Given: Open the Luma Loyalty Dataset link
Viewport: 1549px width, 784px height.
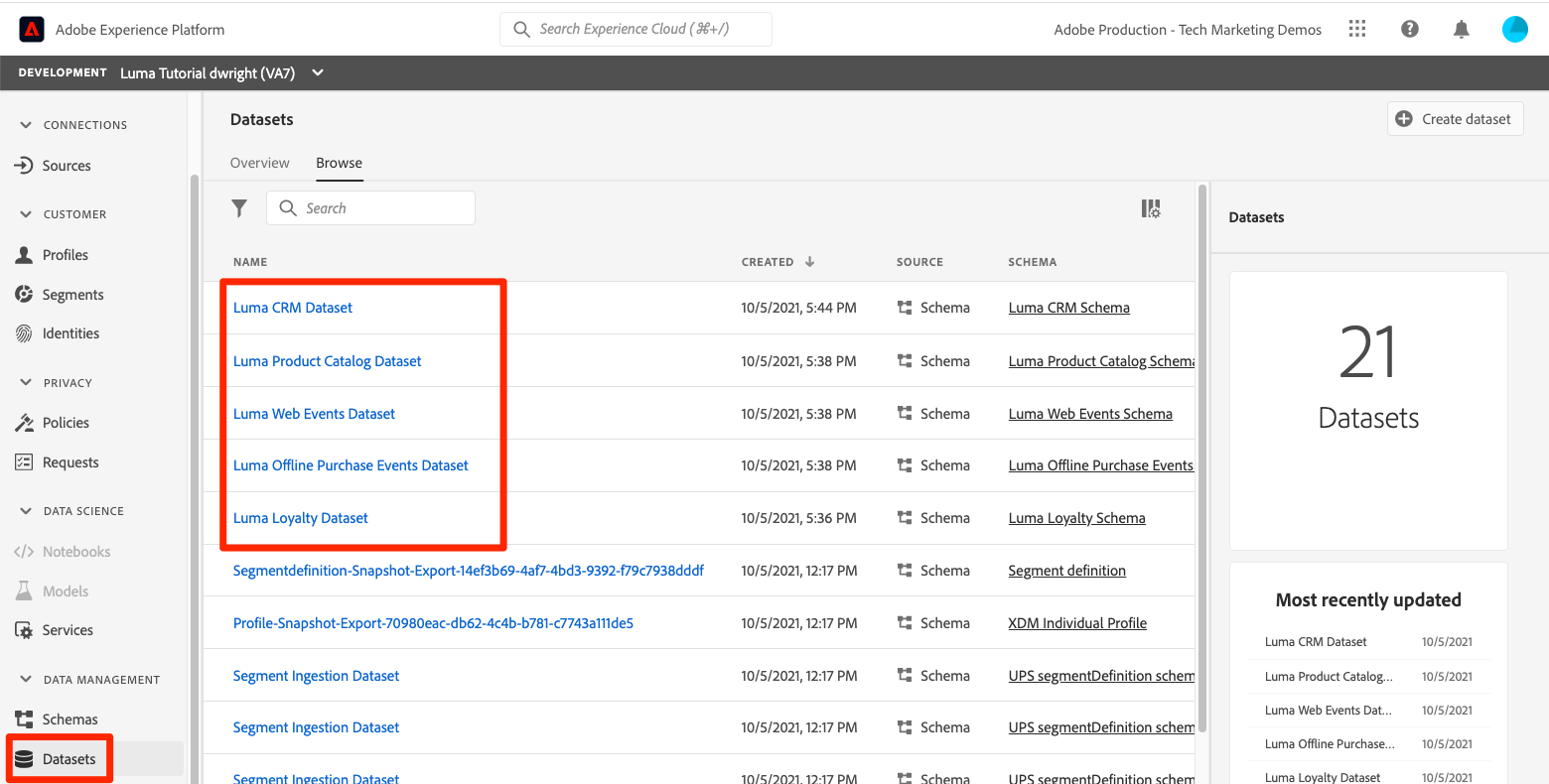Looking at the screenshot, I should click(301, 518).
